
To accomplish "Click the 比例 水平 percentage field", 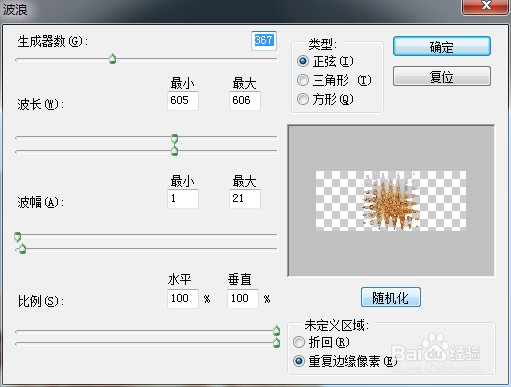I will pos(183,298).
